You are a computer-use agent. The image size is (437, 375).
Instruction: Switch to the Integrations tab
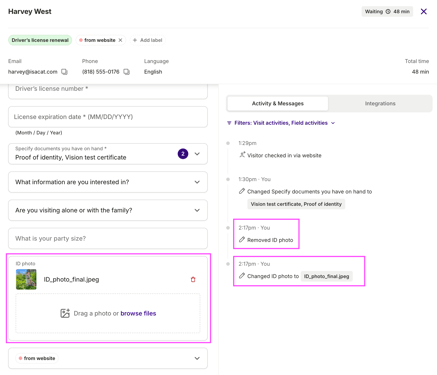click(380, 104)
